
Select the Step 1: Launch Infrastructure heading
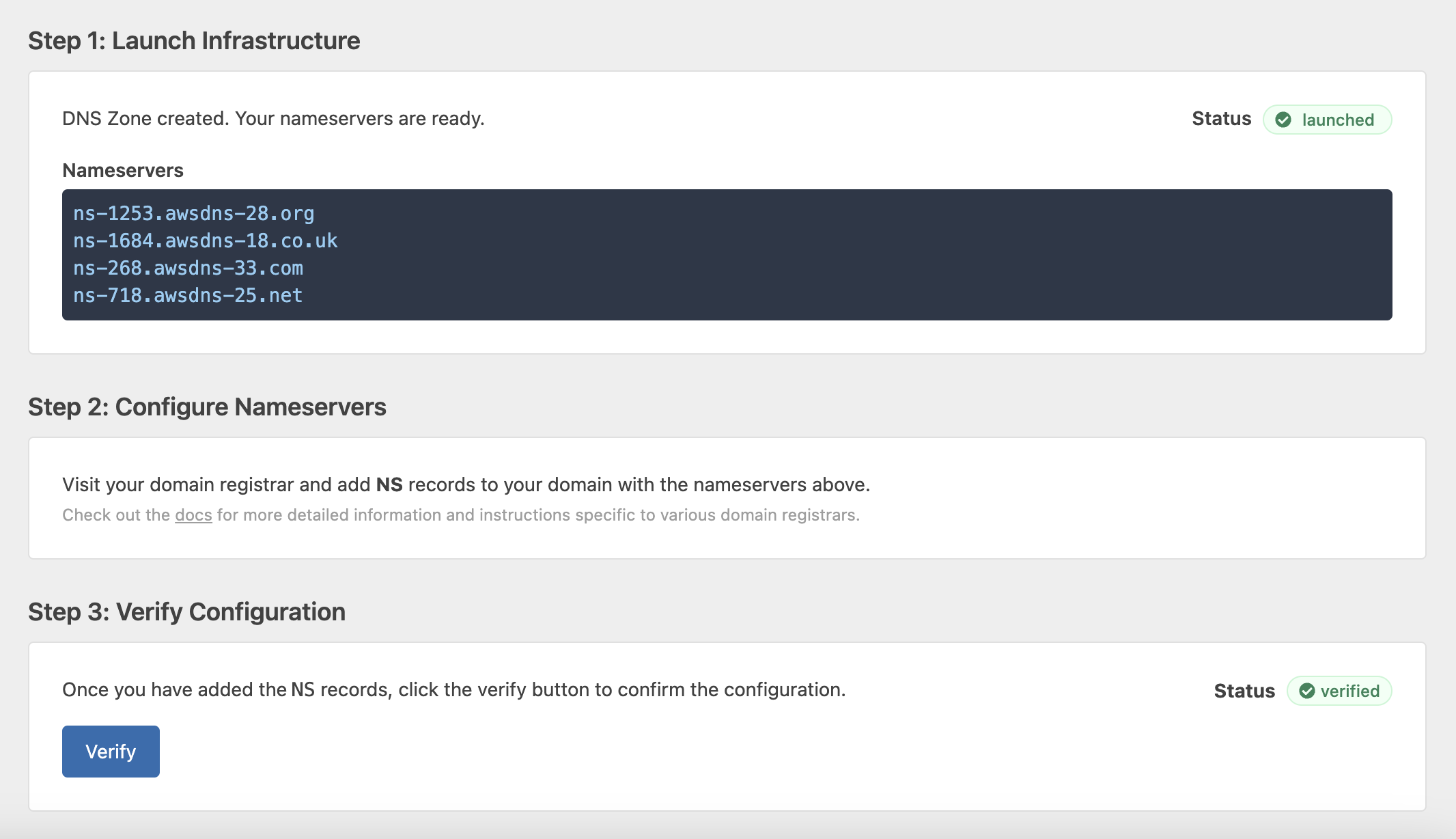tap(193, 40)
